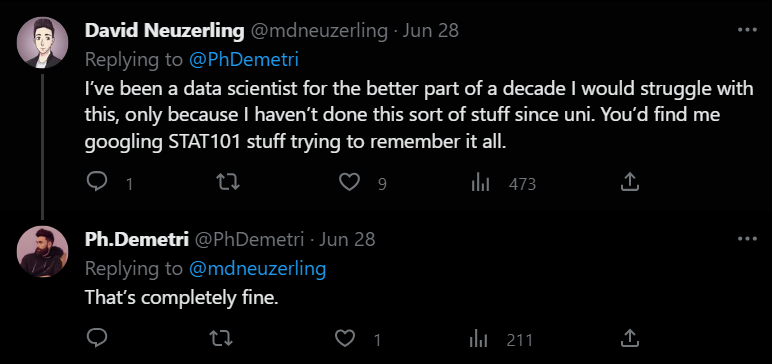
Task: Open the Jun 28 timestamp on David's tweet
Action: click(430, 31)
